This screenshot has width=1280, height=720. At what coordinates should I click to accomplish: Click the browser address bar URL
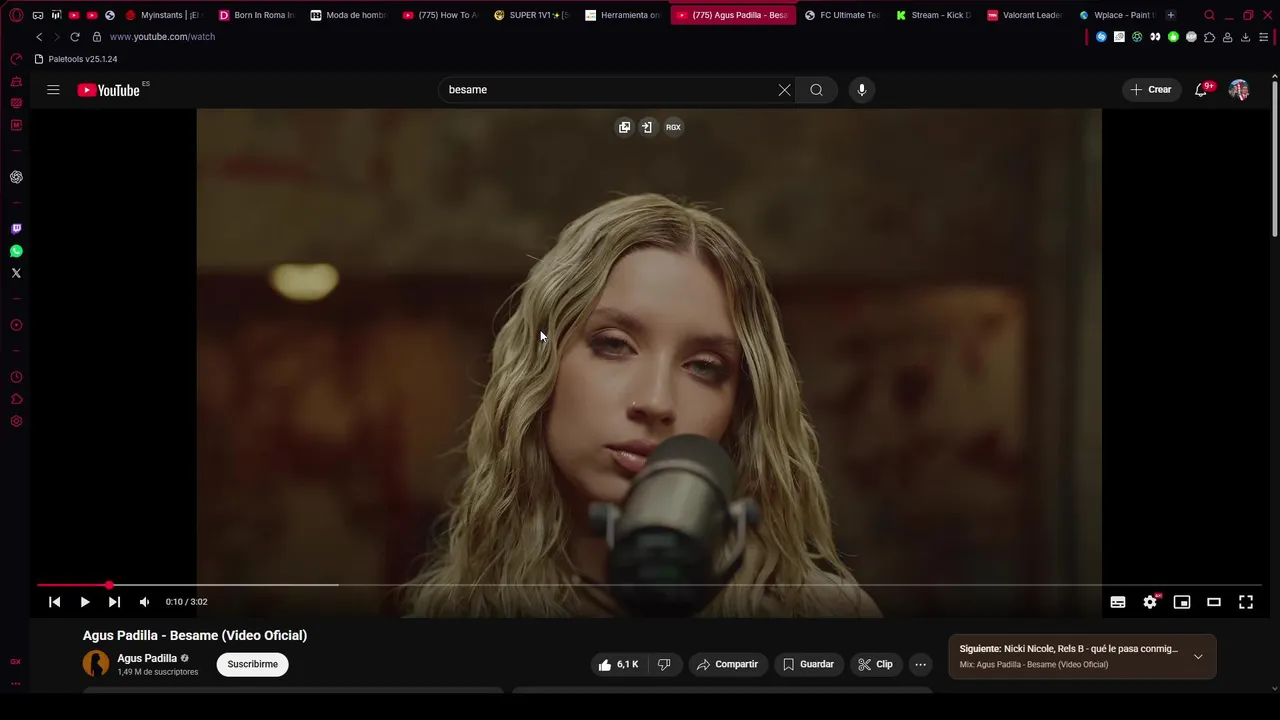click(x=162, y=37)
